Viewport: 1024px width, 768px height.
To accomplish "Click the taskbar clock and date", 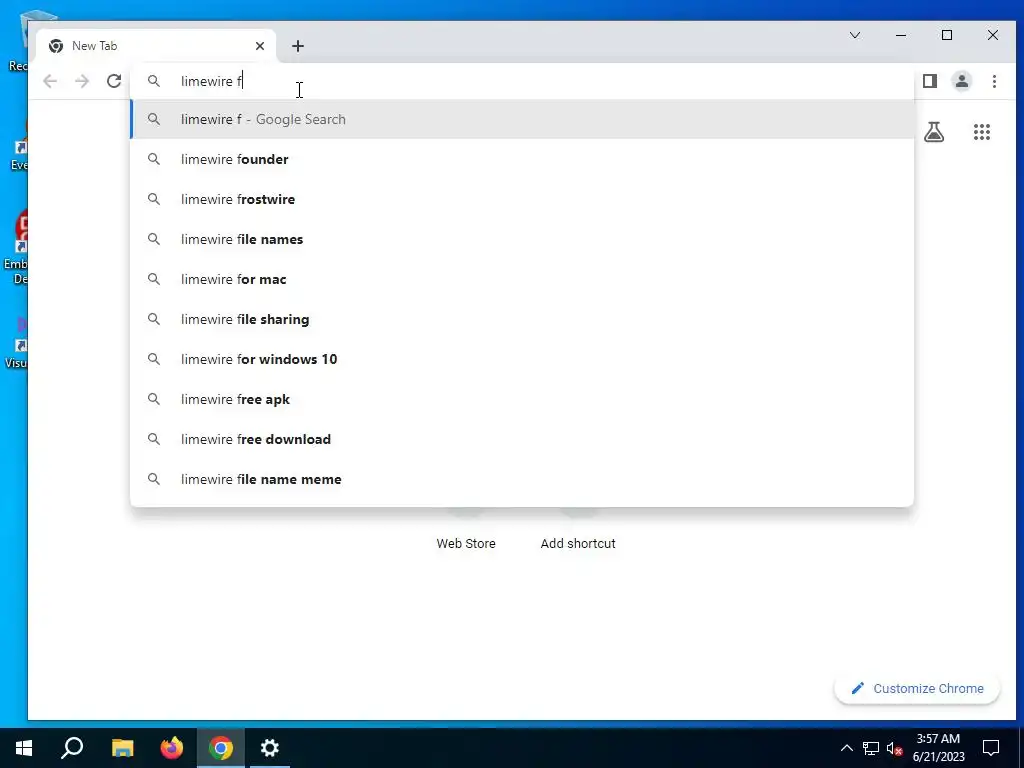I will click(938, 748).
